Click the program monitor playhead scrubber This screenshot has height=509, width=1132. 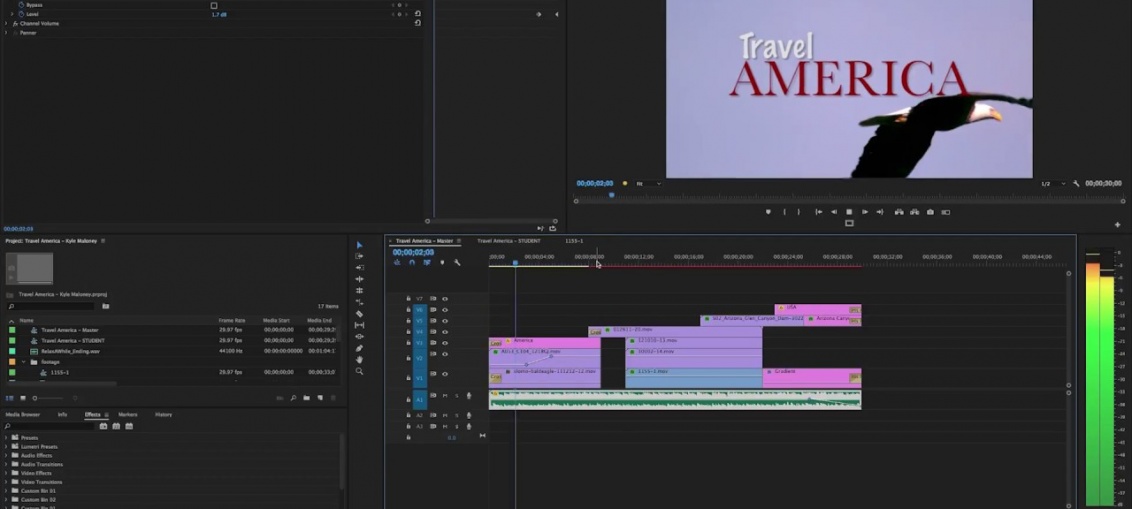pyautogui.click(x=611, y=195)
